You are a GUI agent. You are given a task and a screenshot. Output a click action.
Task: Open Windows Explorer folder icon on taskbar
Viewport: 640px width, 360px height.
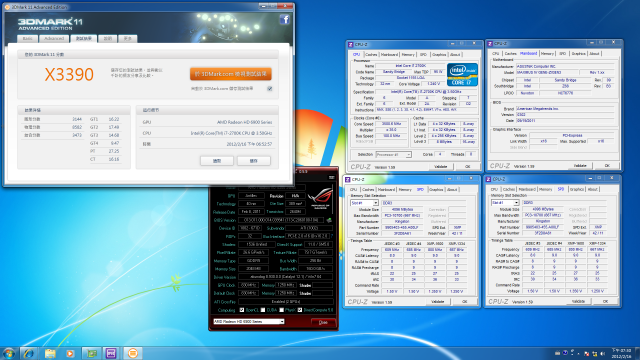(x=50, y=353)
